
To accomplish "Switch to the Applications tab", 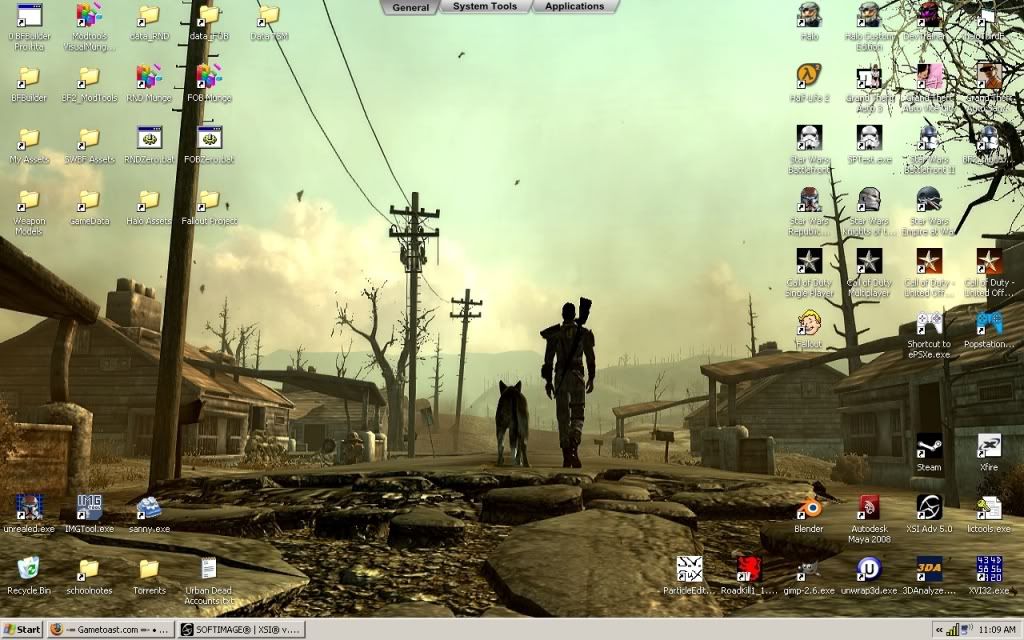I will (574, 7).
